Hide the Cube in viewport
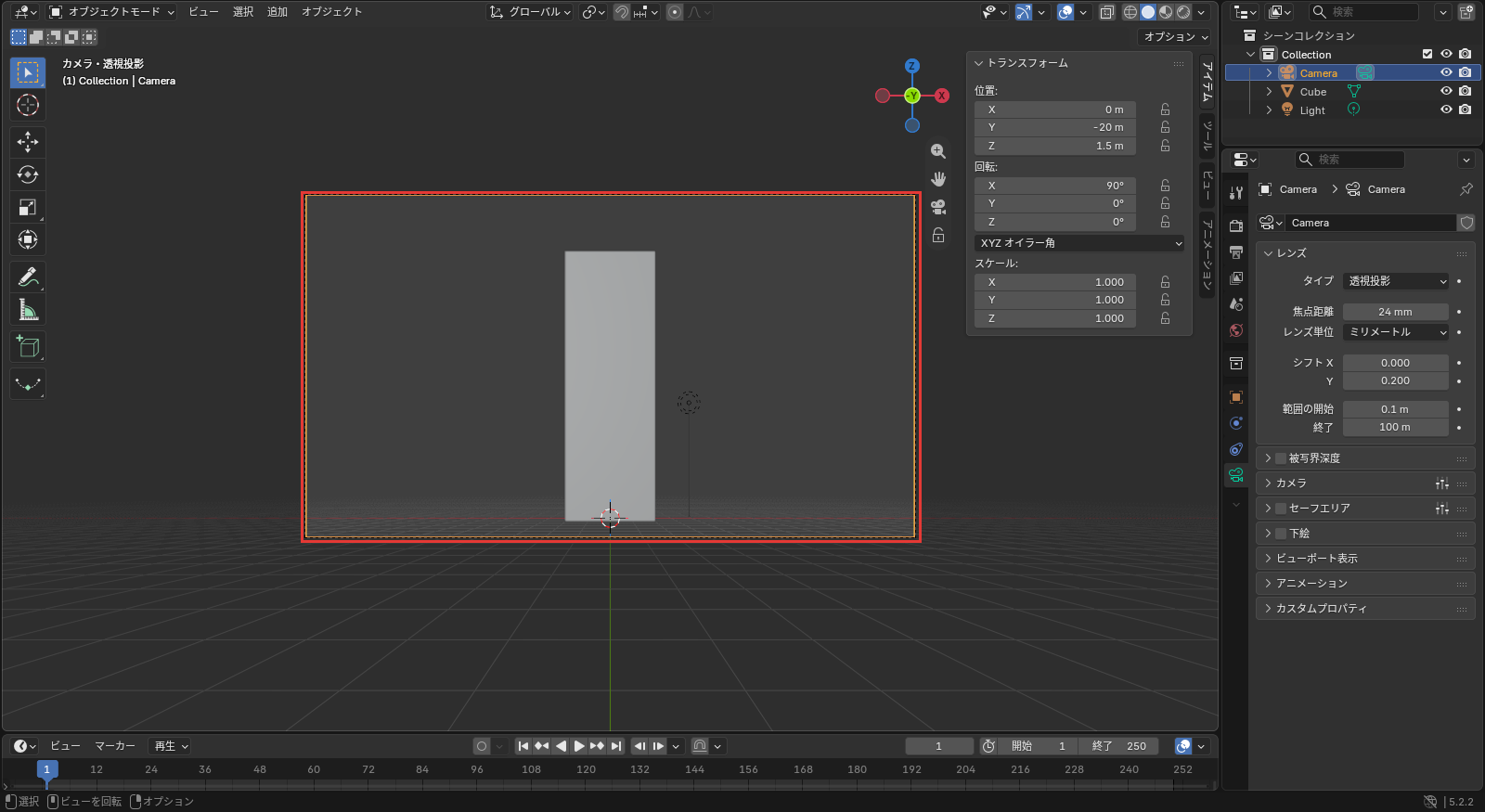 (1446, 91)
